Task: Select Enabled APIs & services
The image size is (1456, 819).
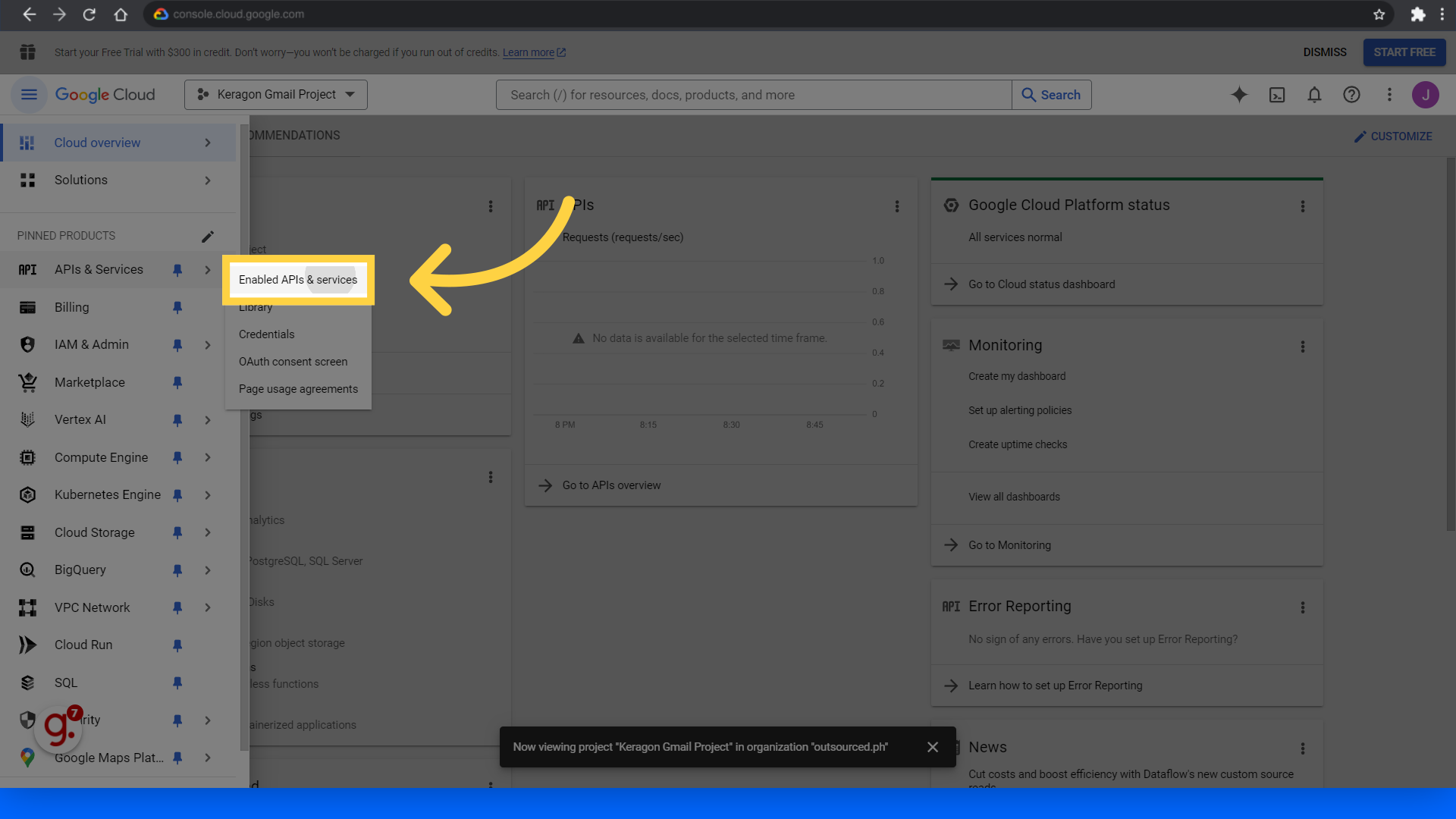Action: point(298,280)
